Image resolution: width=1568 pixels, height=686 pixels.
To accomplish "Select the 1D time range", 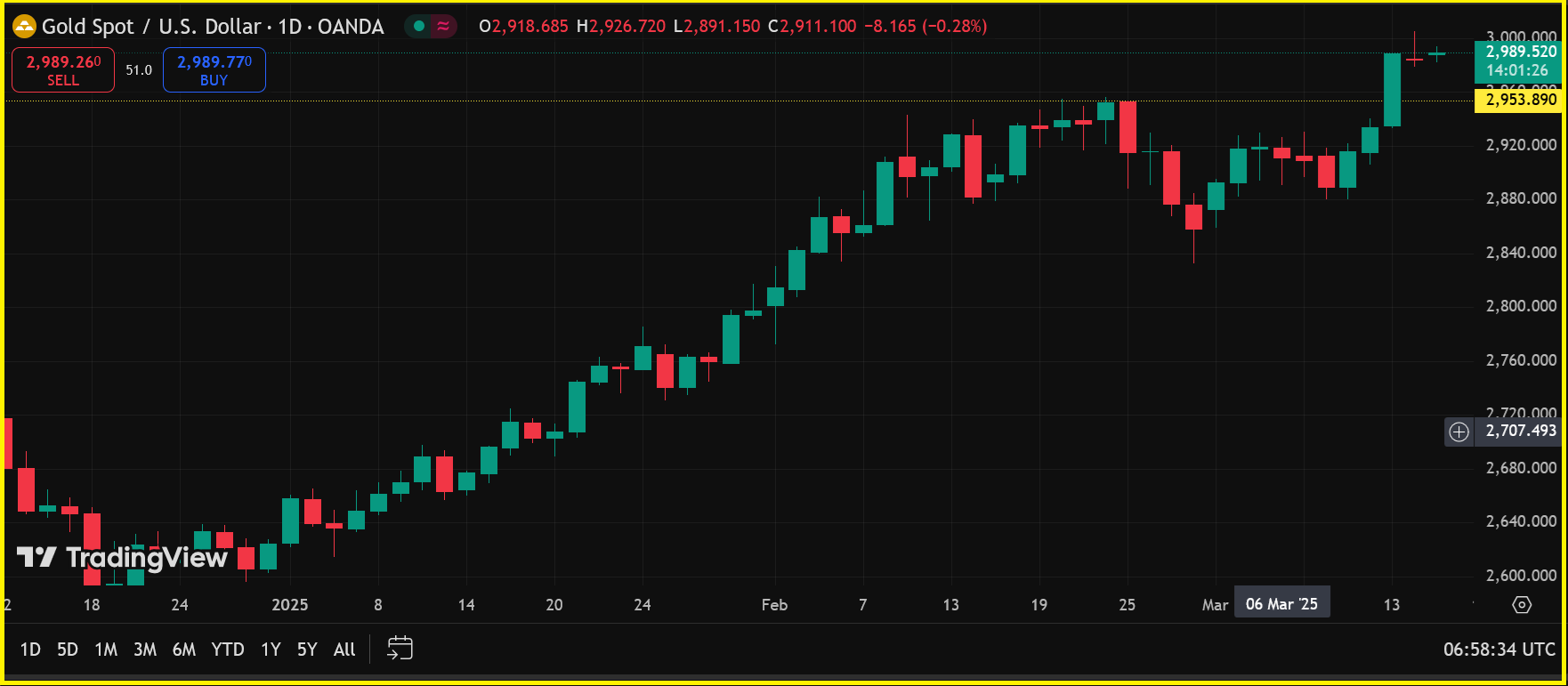I will tap(30, 650).
